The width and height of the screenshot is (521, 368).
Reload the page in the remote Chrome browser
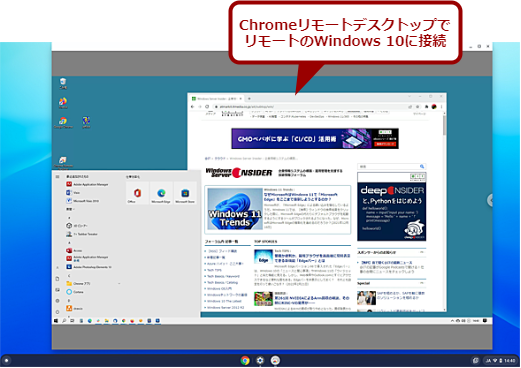click(x=207, y=107)
